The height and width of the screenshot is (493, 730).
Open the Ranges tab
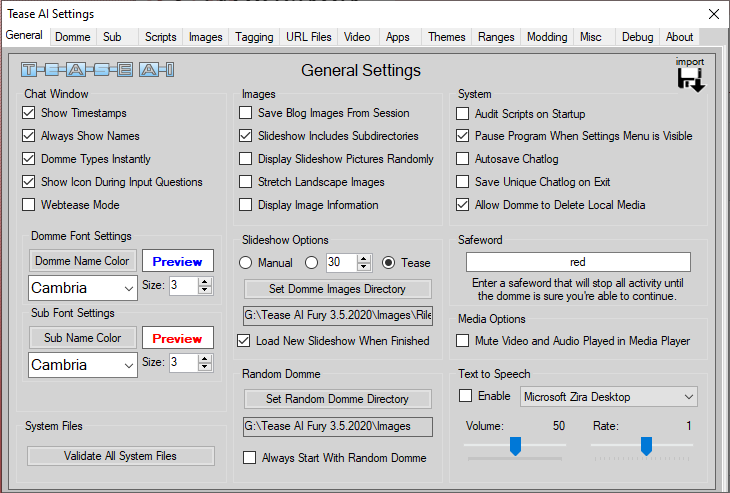coord(496,37)
